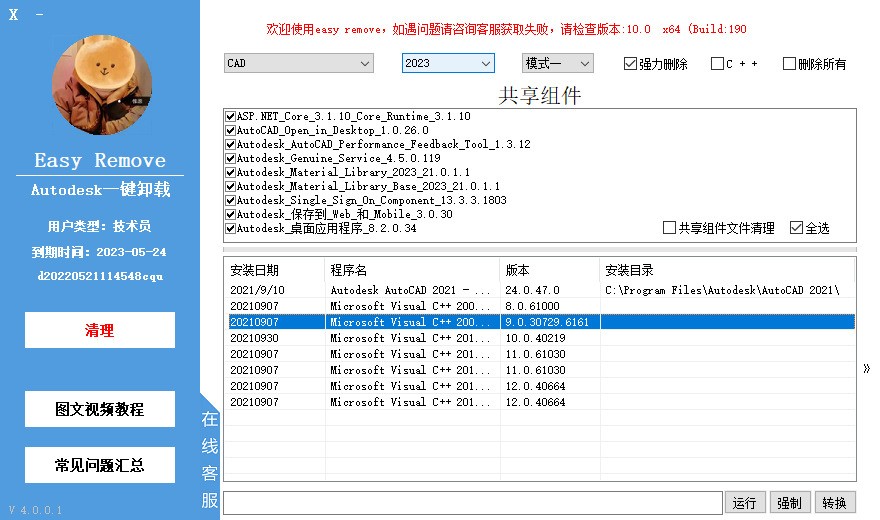Sort by 安装日期 column header
This screenshot has width=880, height=520.
tap(274, 270)
